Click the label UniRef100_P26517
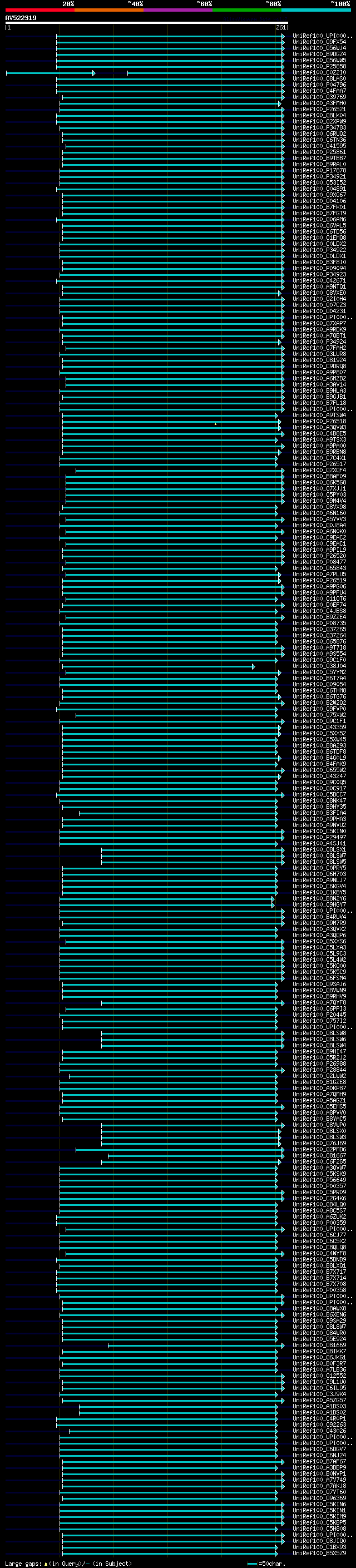Image resolution: width=356 pixels, height=1568 pixels. click(x=319, y=464)
